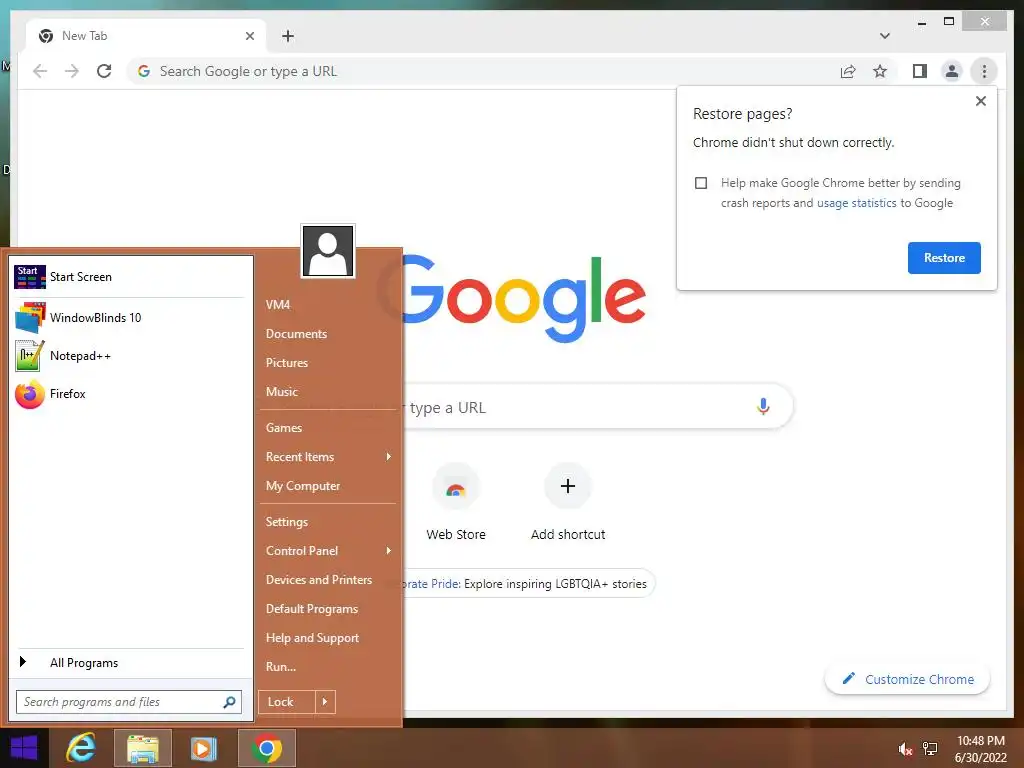The height and width of the screenshot is (768, 1024).
Task: Open Internet Explorer from taskbar
Action: click(81, 748)
